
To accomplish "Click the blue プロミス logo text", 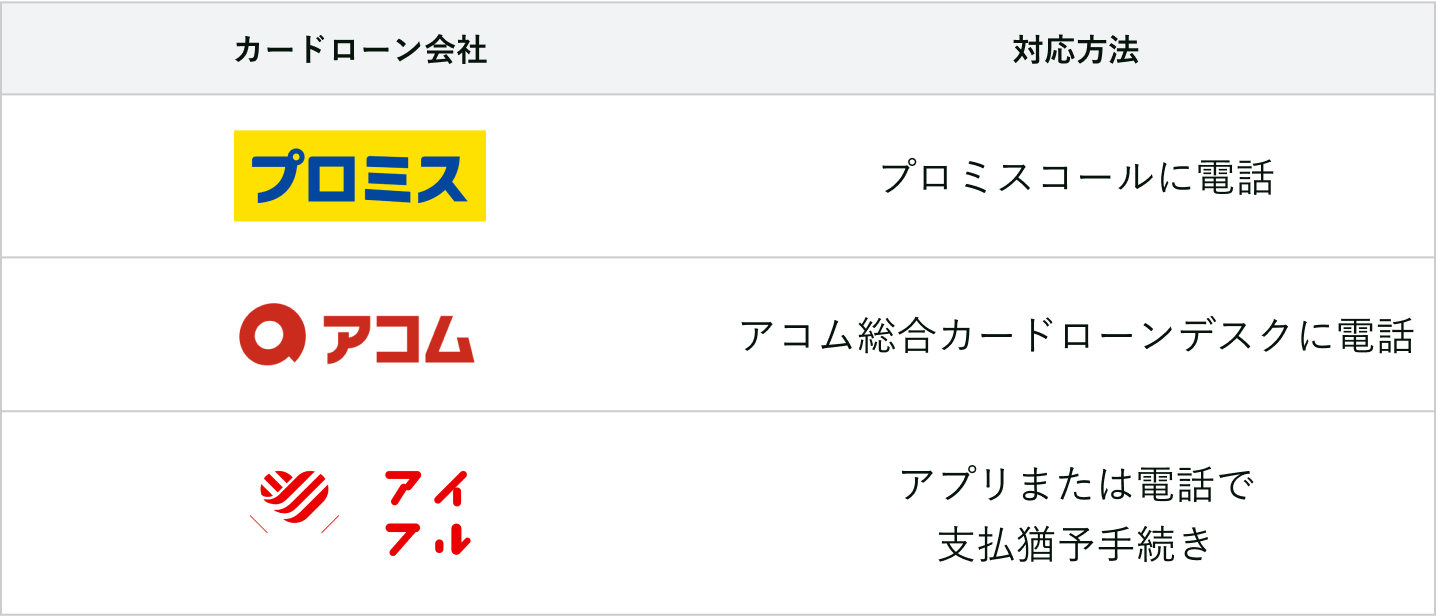I will pyautogui.click(x=359, y=178).
